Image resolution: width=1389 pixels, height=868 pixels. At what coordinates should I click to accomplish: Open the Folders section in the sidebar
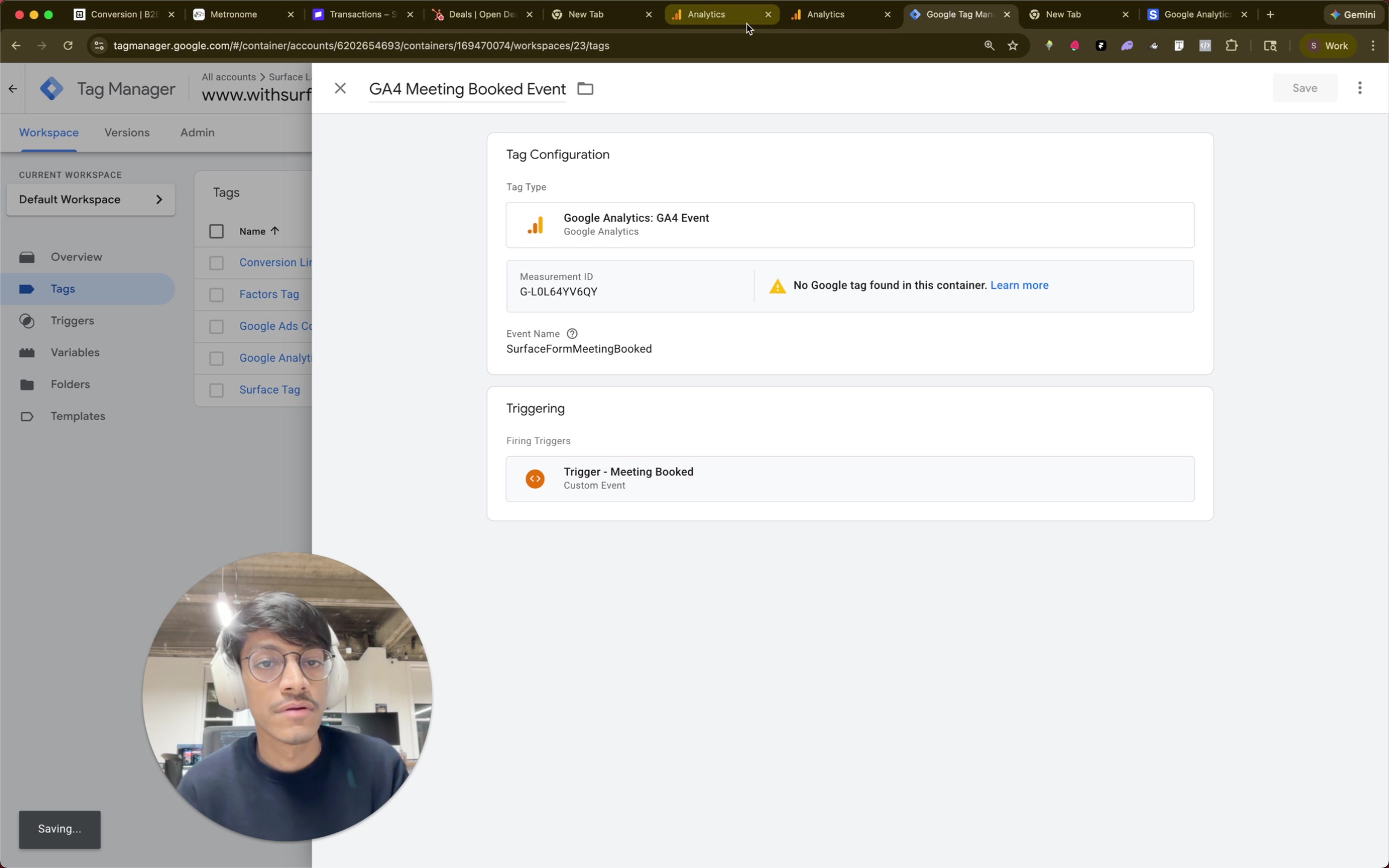[70, 384]
